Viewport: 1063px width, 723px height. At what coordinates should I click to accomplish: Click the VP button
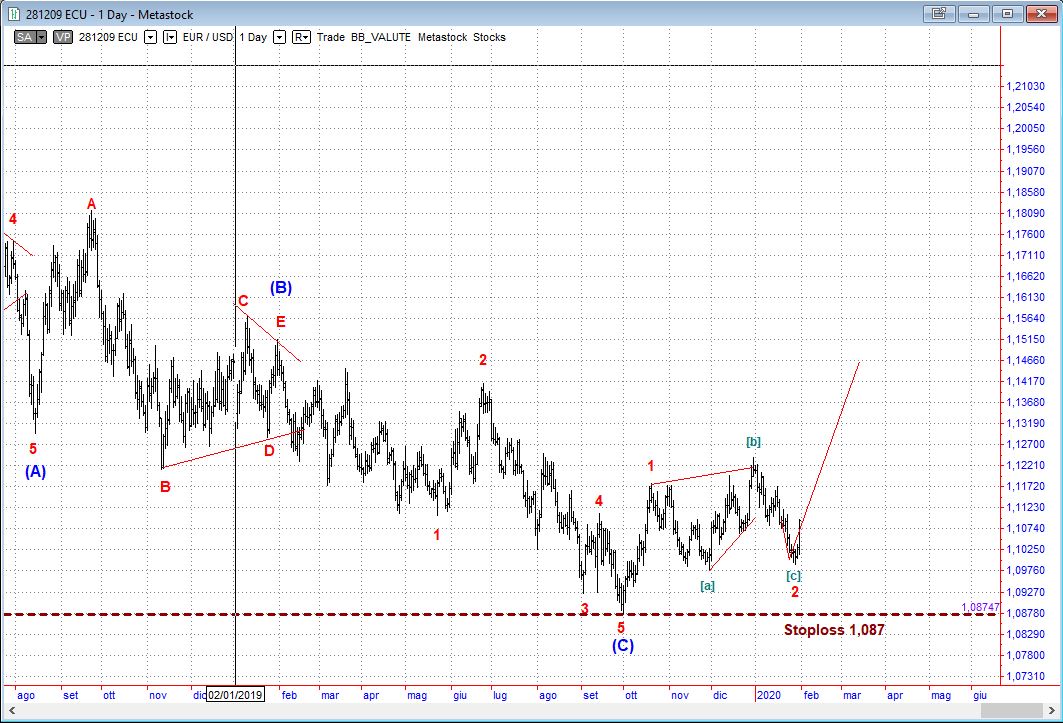[x=63, y=37]
